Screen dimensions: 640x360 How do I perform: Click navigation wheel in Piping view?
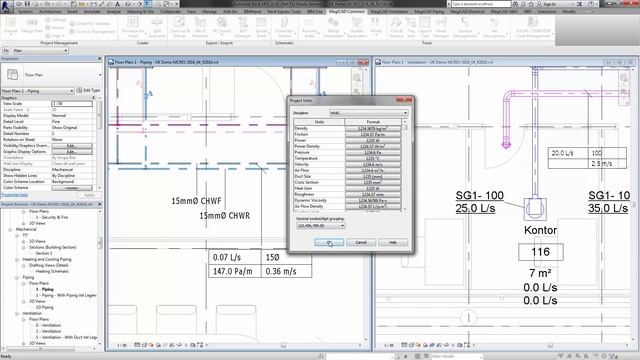click(x=357, y=77)
